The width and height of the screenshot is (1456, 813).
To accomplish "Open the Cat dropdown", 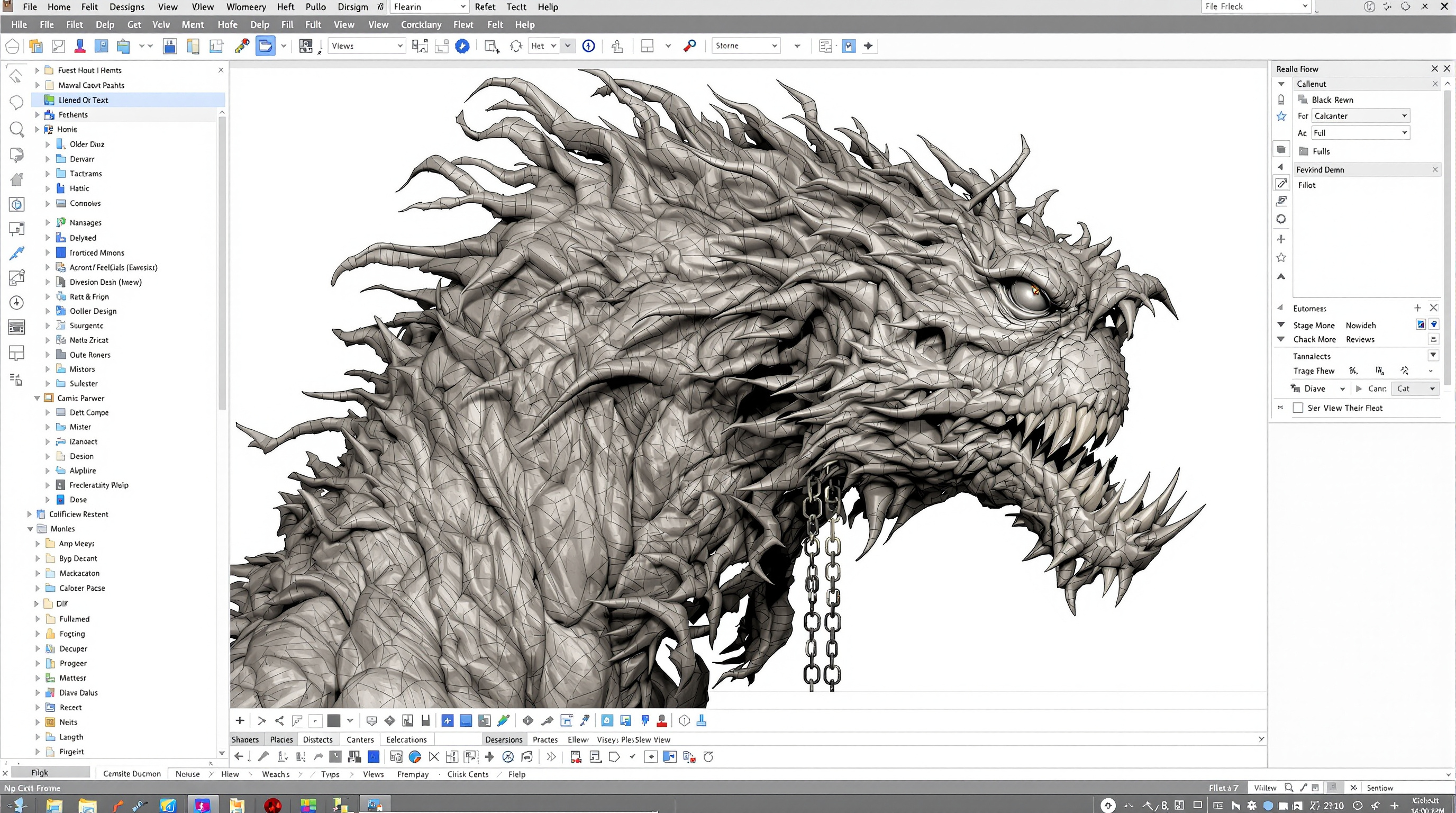I will pyautogui.click(x=1415, y=389).
